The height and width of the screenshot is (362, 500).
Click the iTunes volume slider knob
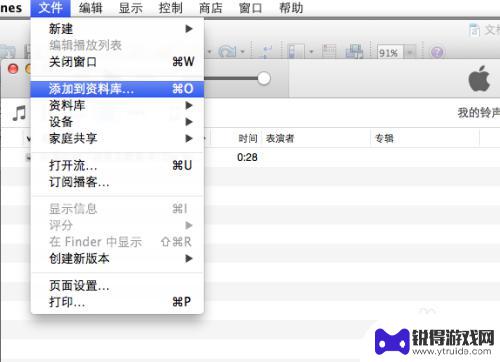pos(264,78)
